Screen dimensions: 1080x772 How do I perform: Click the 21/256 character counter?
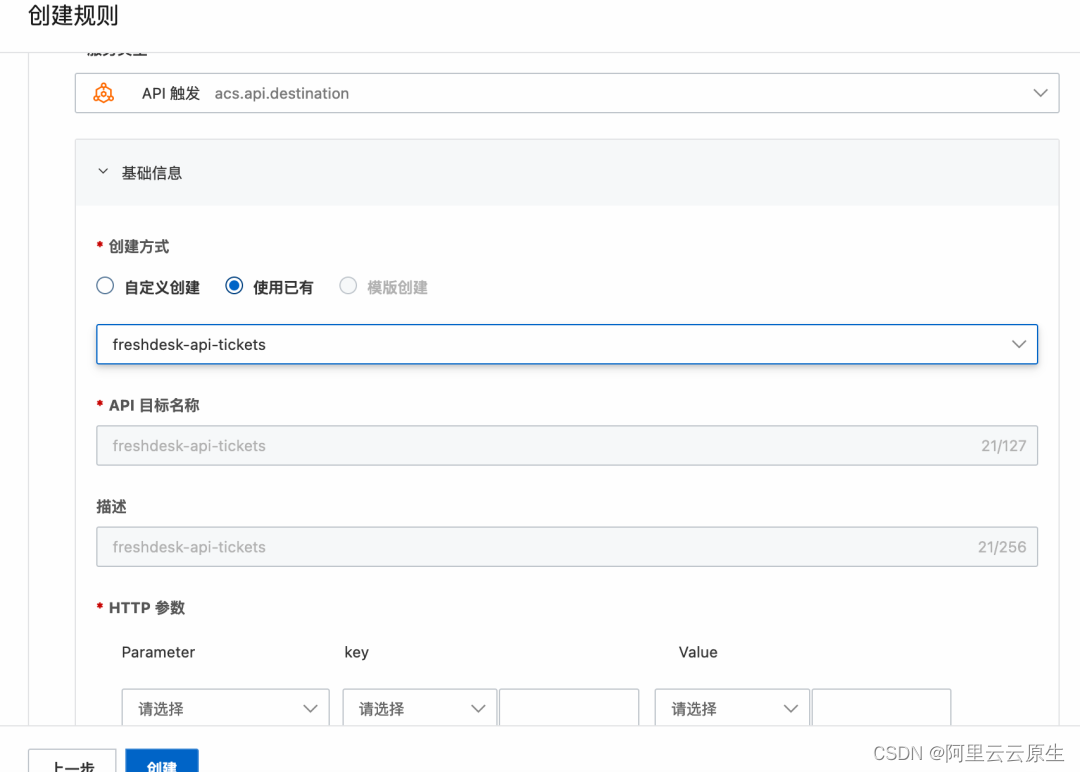(1002, 547)
